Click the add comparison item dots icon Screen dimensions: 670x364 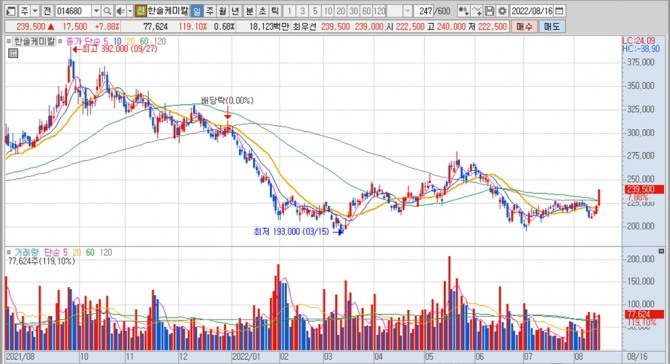pyautogui.click(x=463, y=11)
